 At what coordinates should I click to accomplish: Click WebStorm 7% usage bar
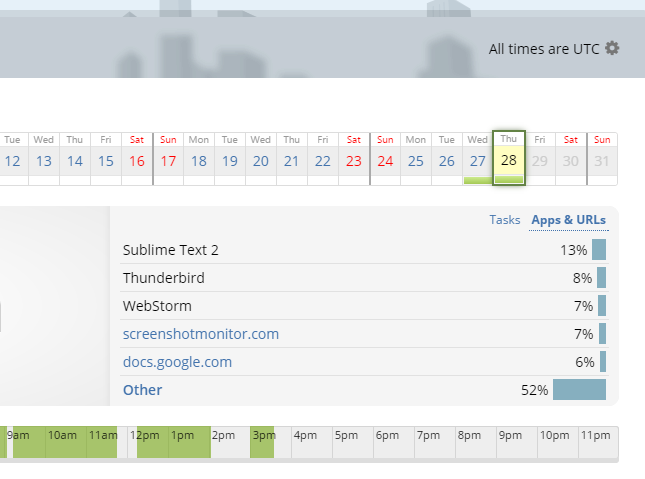[x=602, y=306]
